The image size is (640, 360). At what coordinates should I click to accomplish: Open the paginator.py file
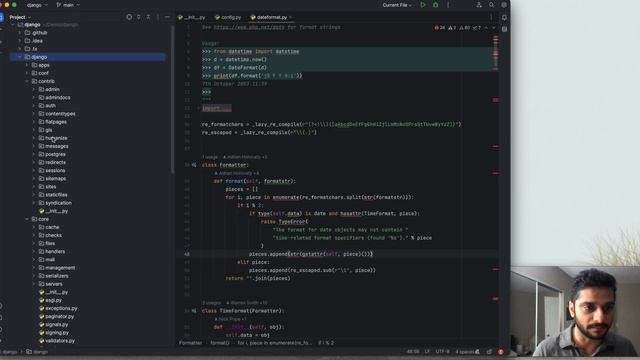click(x=56, y=316)
